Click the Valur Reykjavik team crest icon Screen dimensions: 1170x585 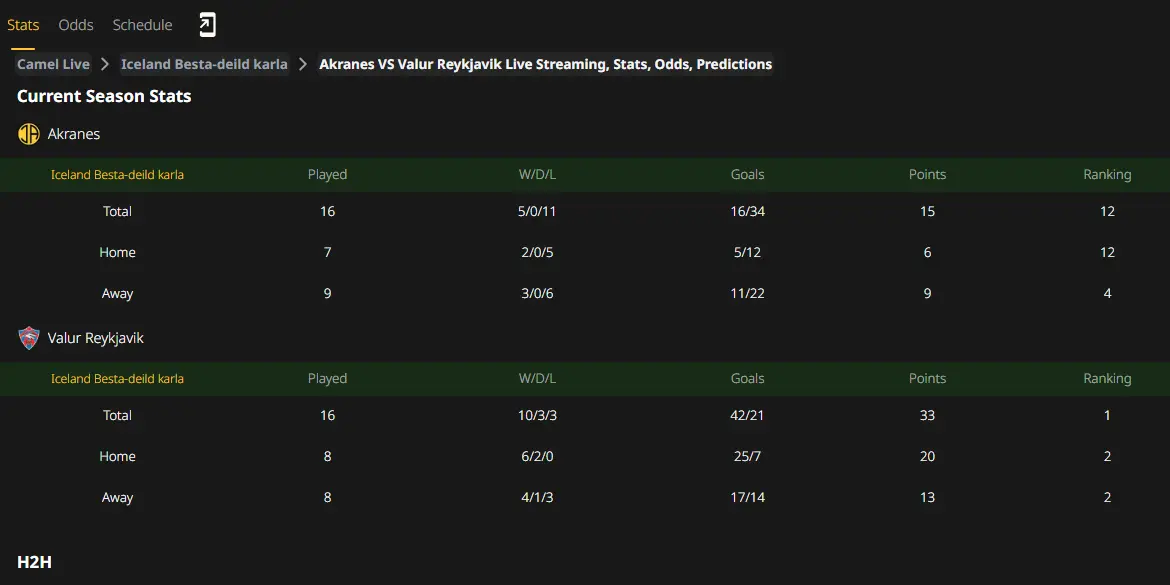tap(28, 338)
